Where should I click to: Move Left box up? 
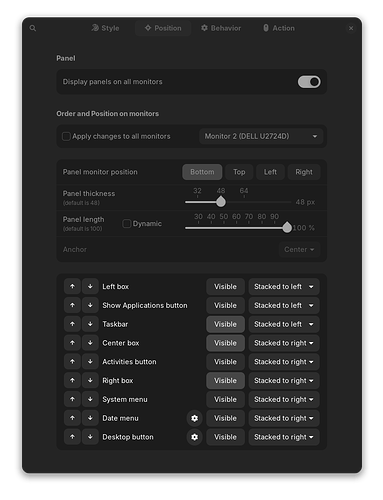click(x=72, y=286)
